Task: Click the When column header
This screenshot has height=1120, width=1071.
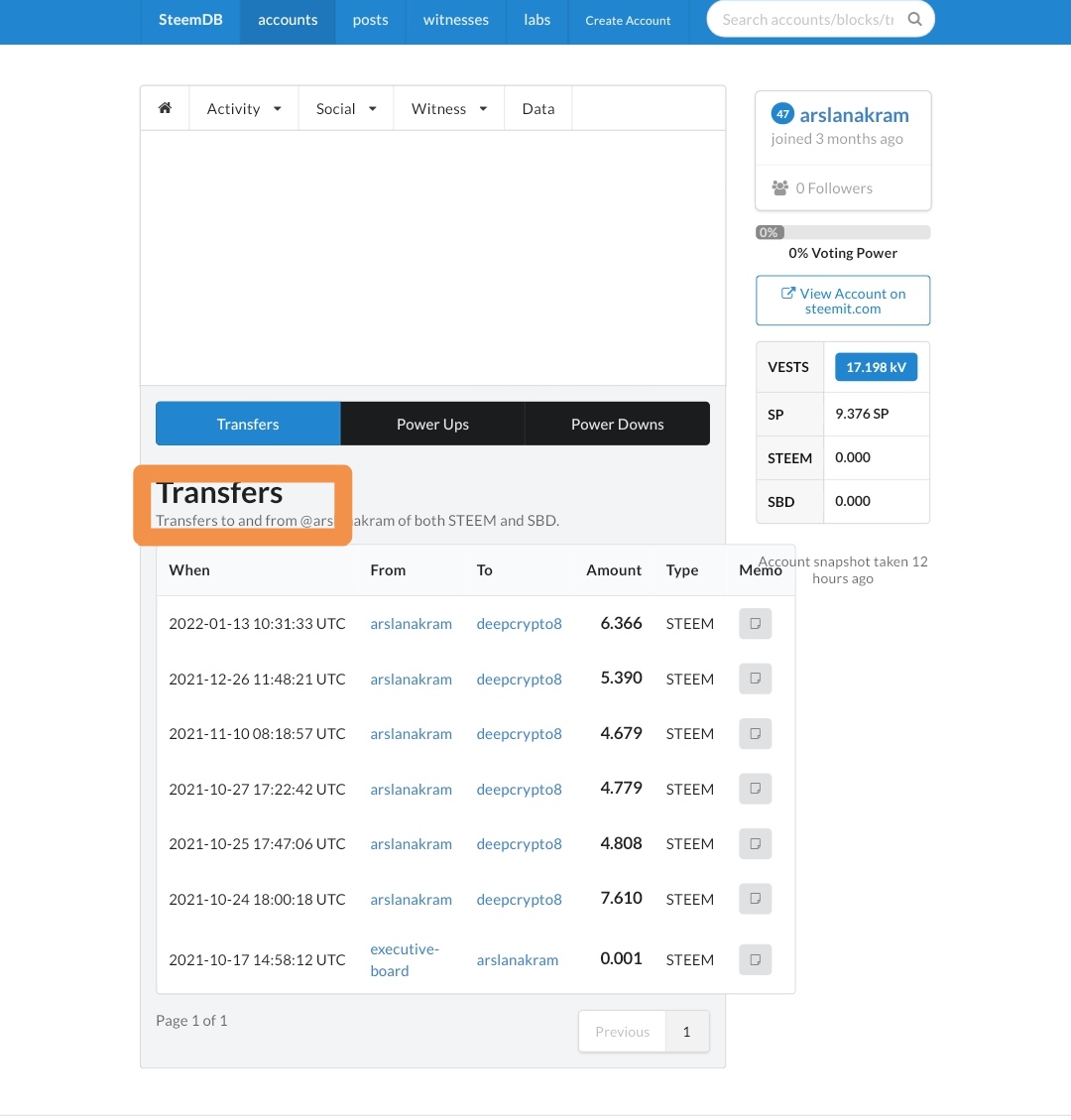Action: click(x=189, y=570)
